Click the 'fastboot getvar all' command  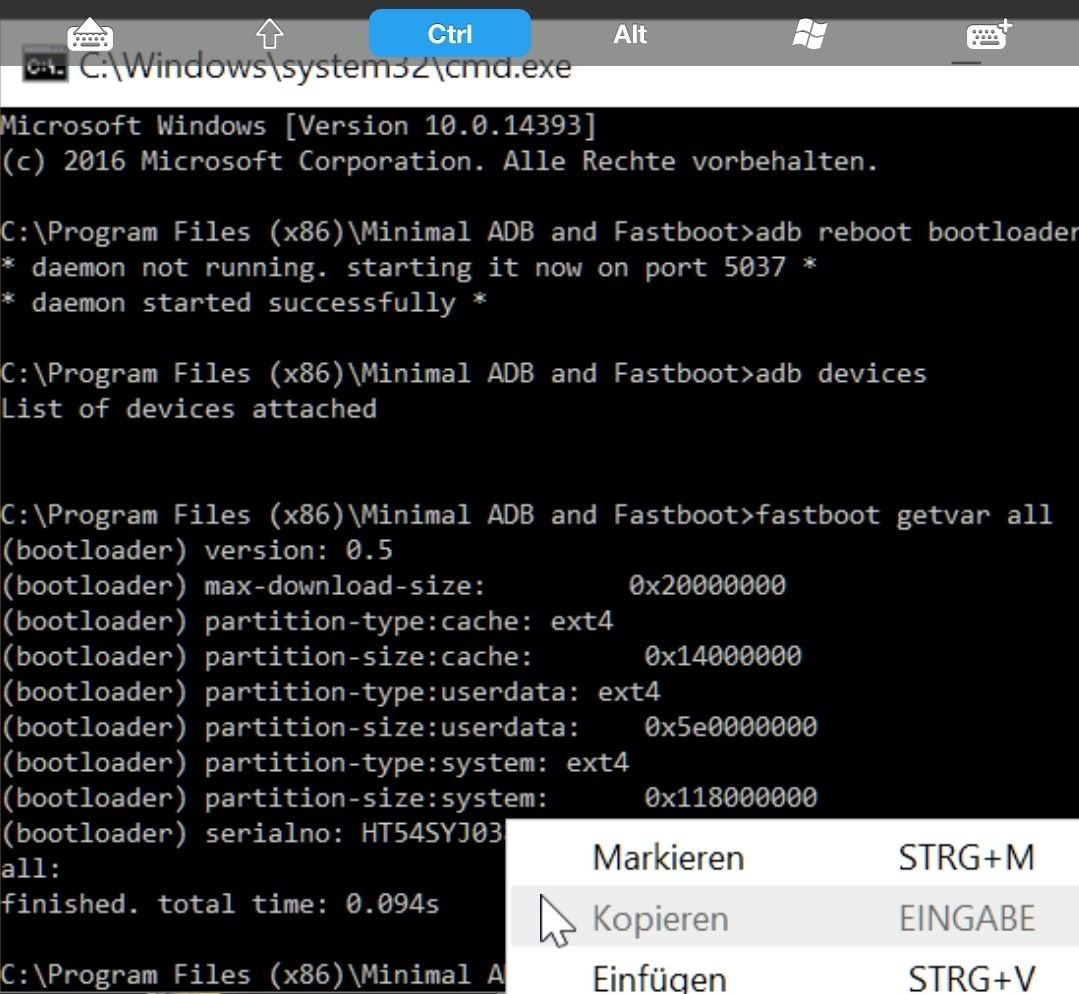click(x=904, y=515)
